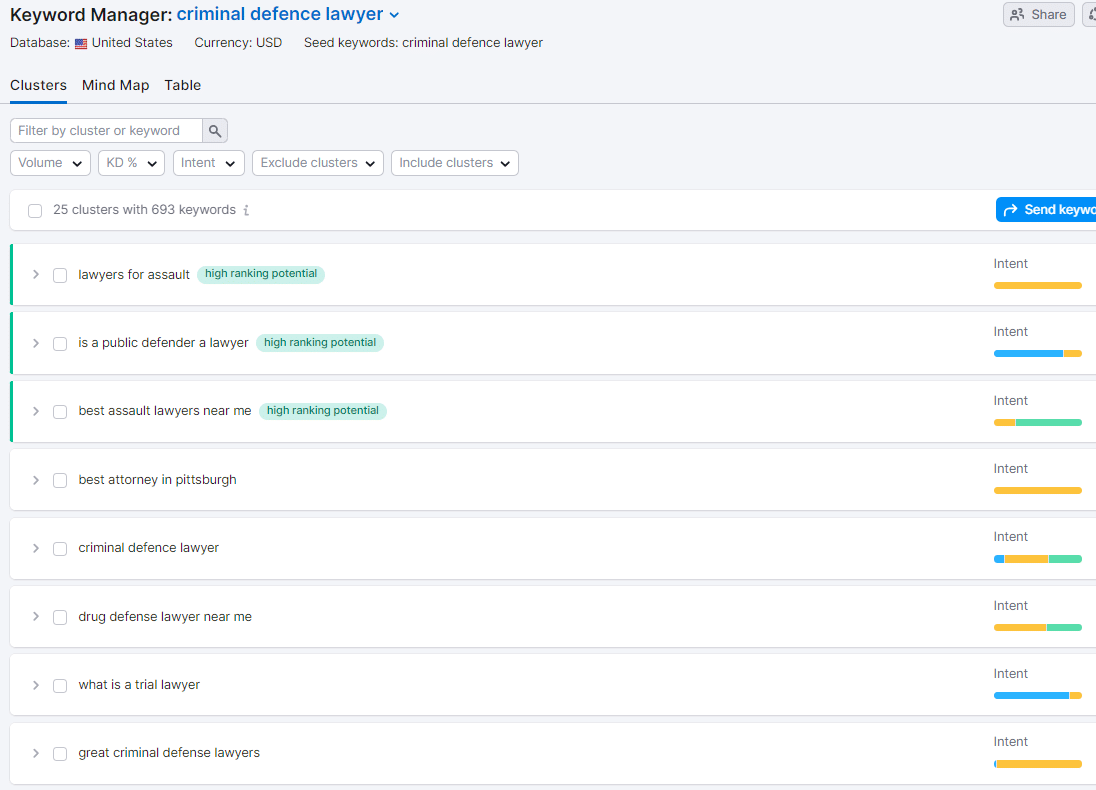Expand the "criminal defence lawyer" cluster

[x=35, y=548]
